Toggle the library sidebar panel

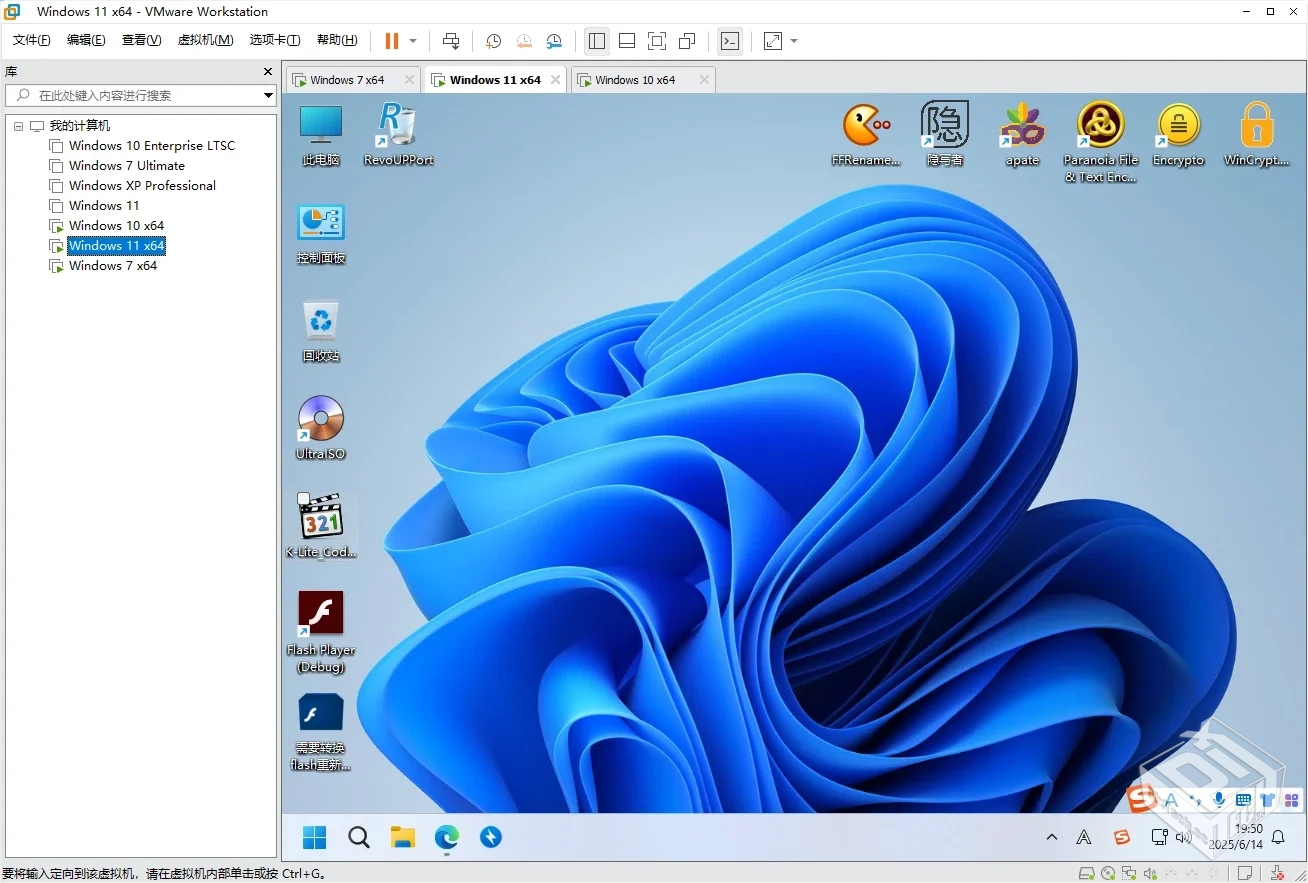[597, 41]
